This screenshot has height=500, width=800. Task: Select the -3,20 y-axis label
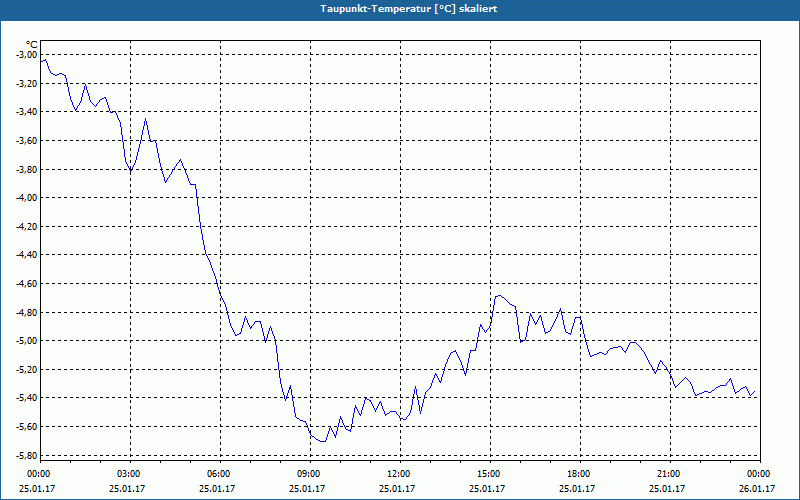[x=25, y=84]
